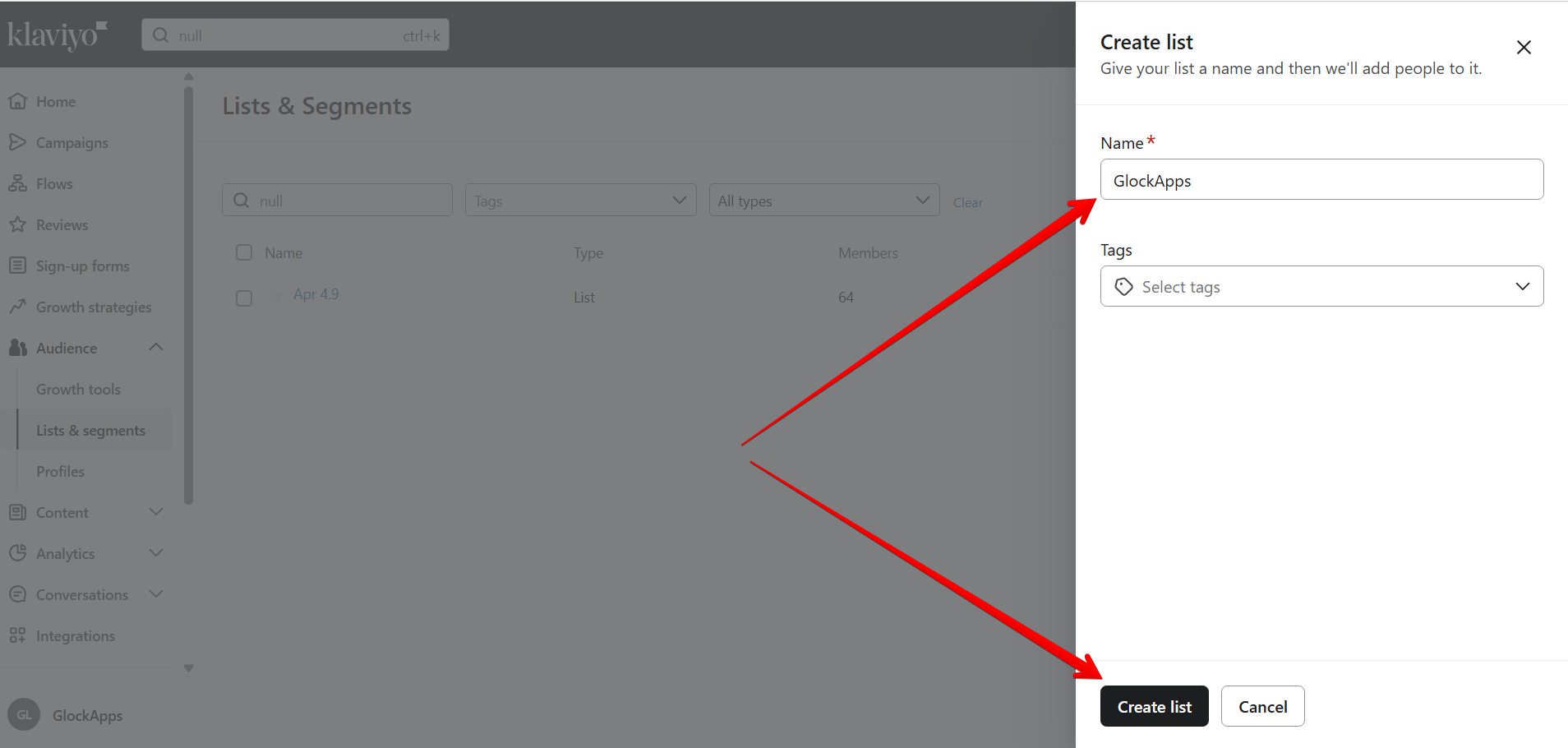Click the Content icon in sidebar
The image size is (1568, 748).
[x=17, y=512]
